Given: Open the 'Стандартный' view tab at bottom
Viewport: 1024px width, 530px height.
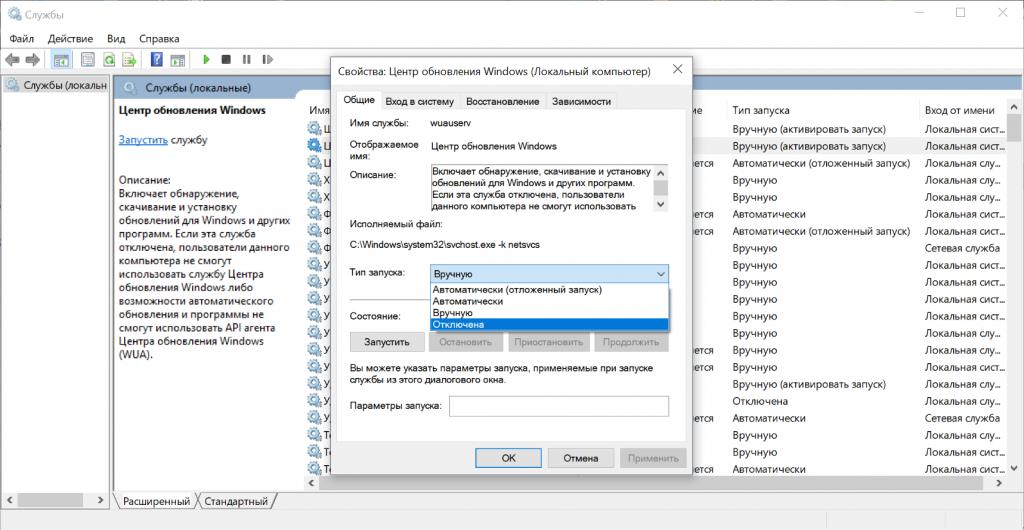Looking at the screenshot, I should pyautogui.click(x=237, y=501).
